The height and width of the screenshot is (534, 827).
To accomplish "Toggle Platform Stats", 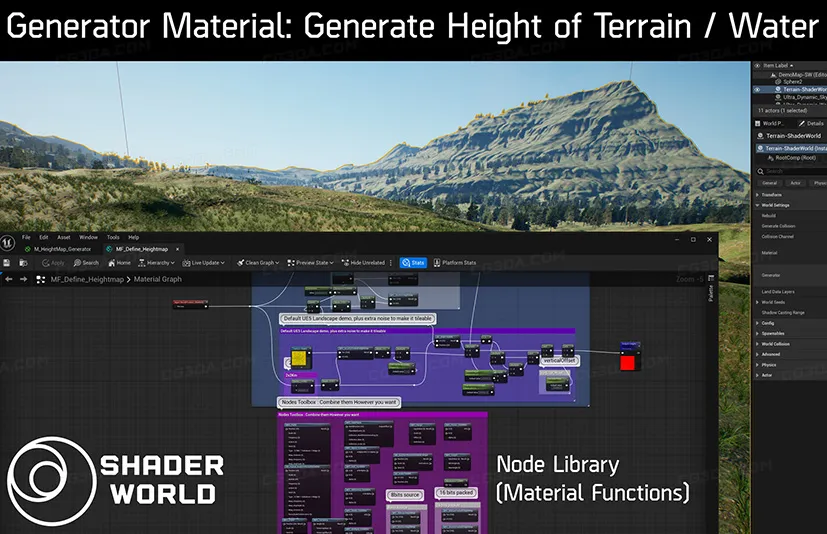I will click(455, 263).
